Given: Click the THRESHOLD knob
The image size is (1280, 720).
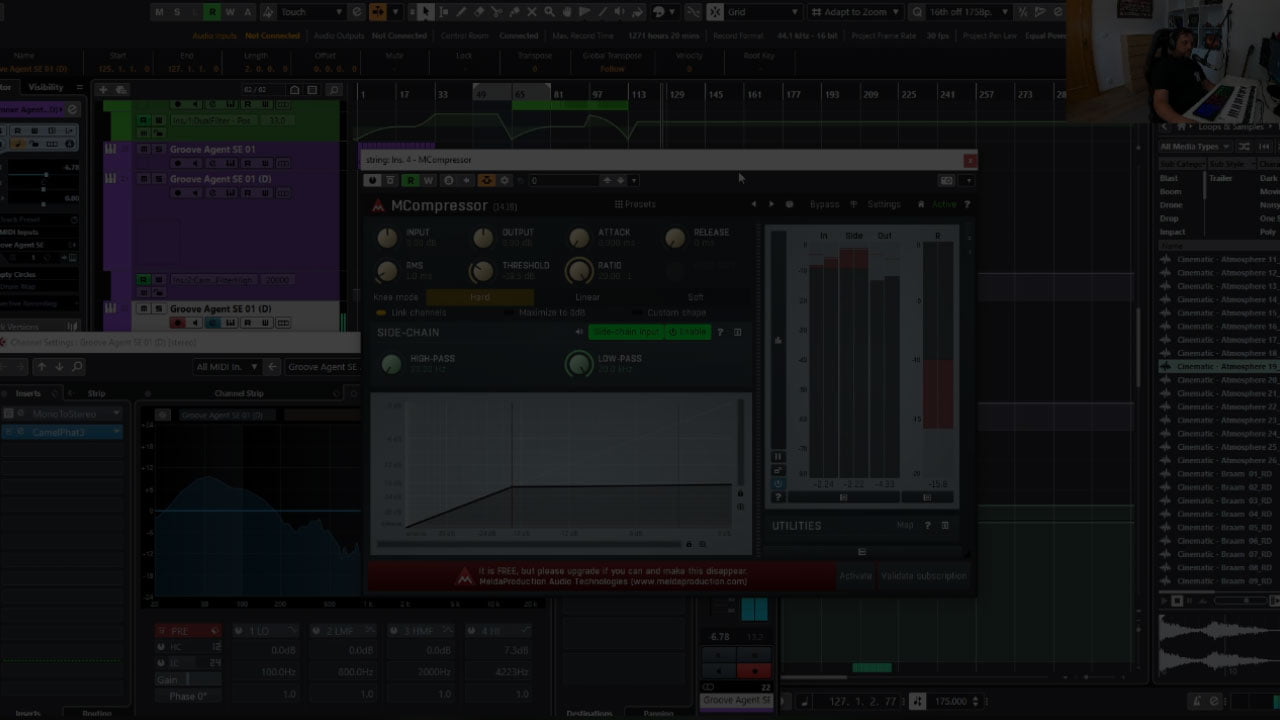Looking at the screenshot, I should tap(482, 271).
